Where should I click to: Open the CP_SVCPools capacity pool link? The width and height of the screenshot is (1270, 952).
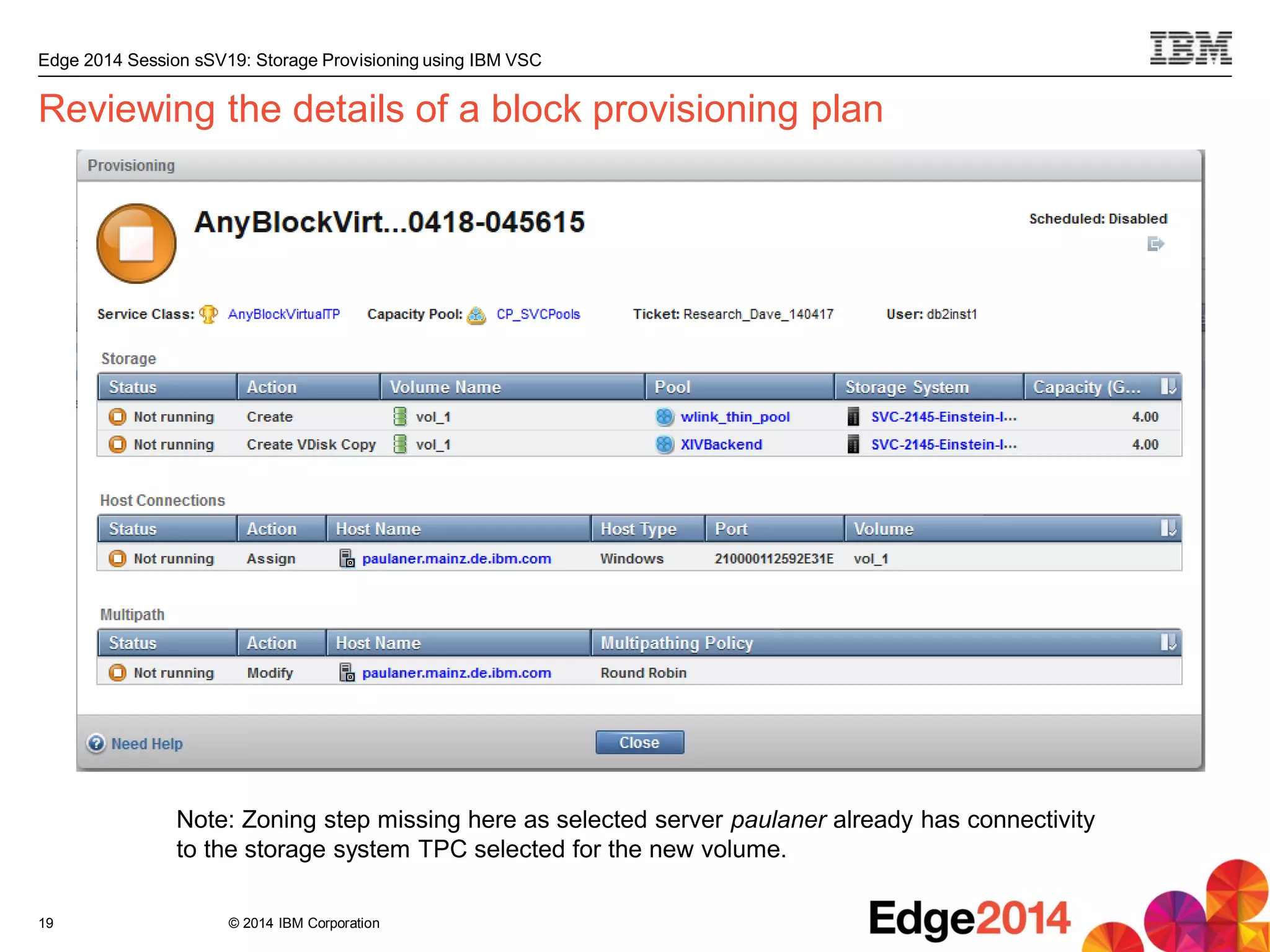[x=538, y=314]
